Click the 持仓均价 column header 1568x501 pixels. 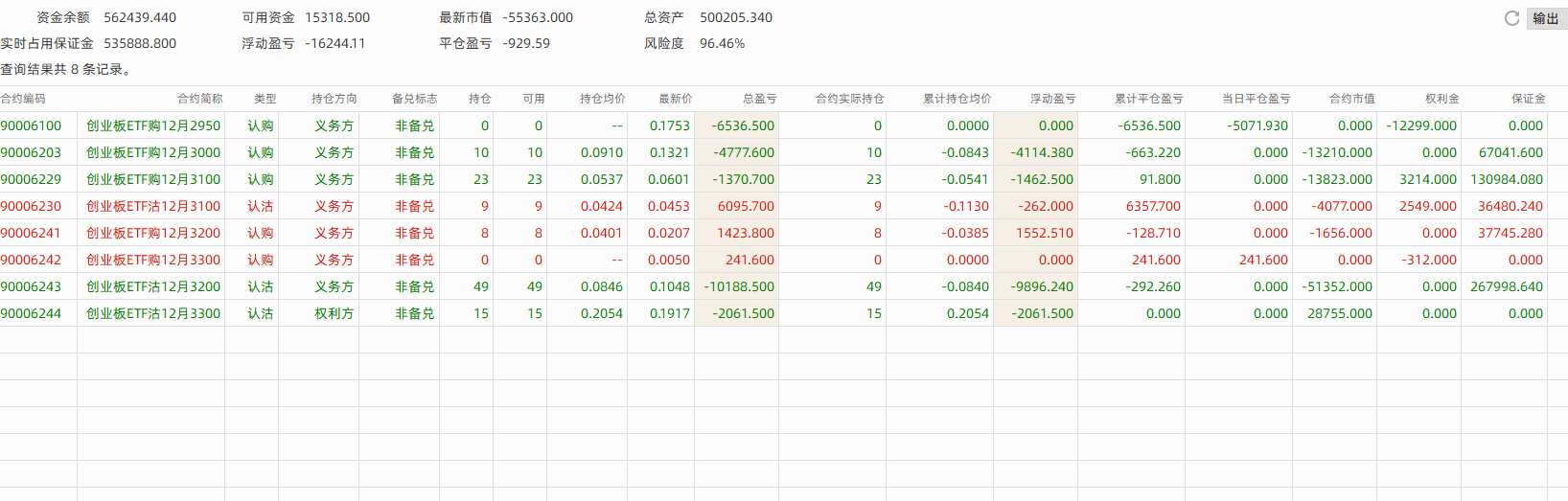[602, 99]
